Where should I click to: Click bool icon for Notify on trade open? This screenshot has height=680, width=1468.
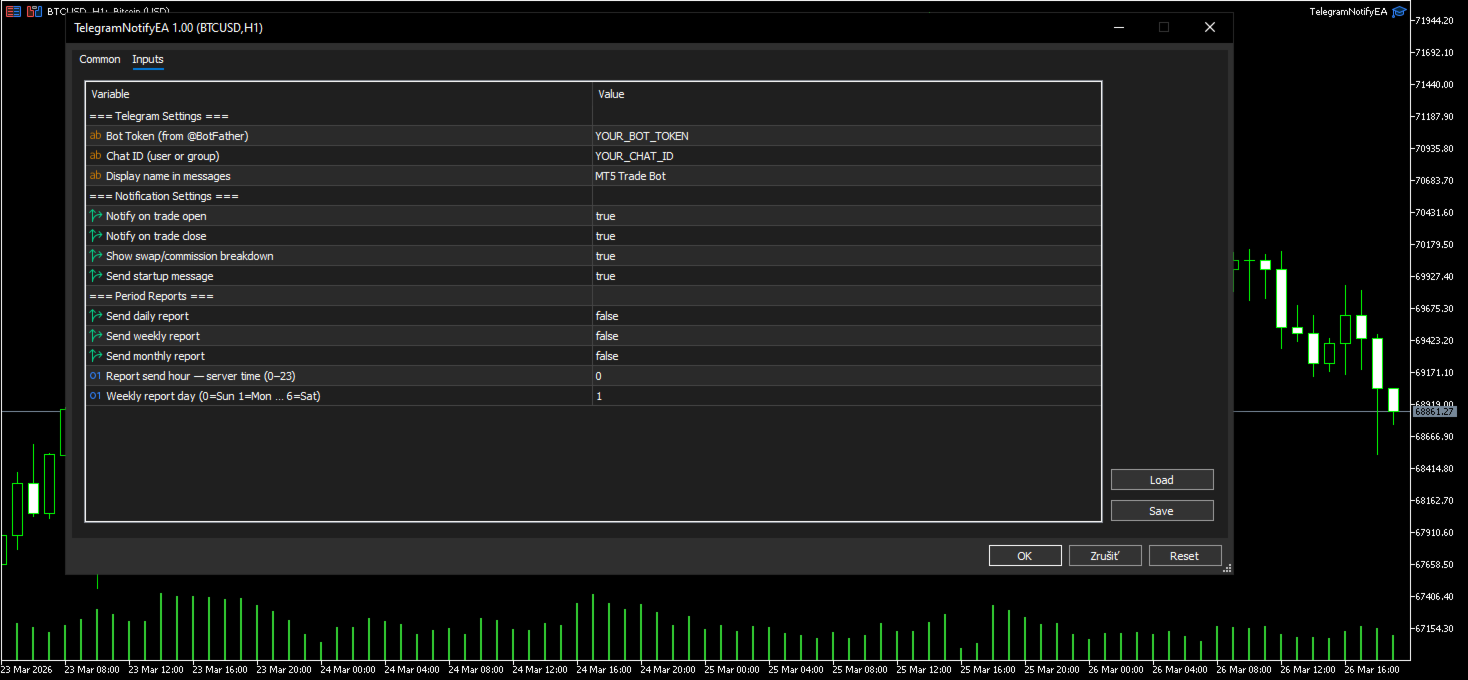[96, 216]
